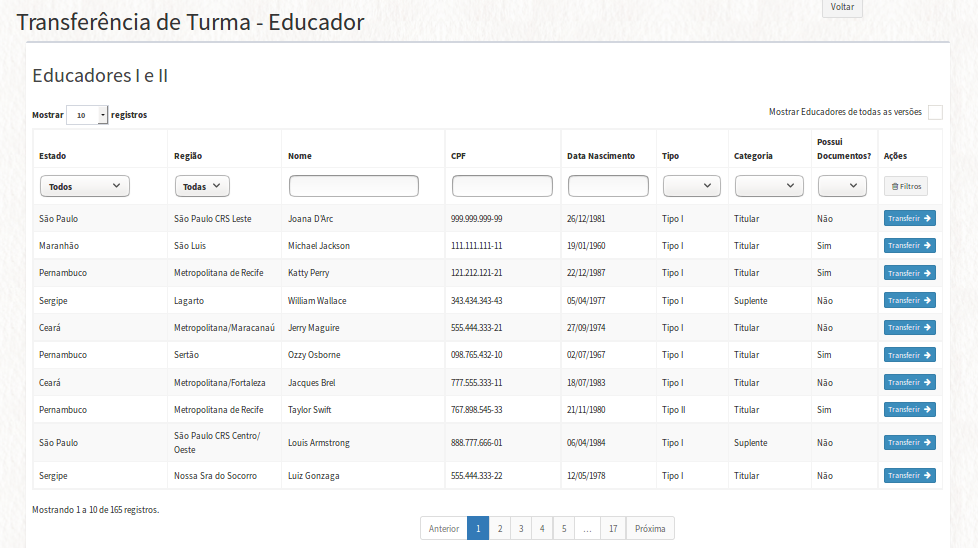Select current page 1 in pagination
Viewport: 978px width, 548px height.
(x=478, y=529)
